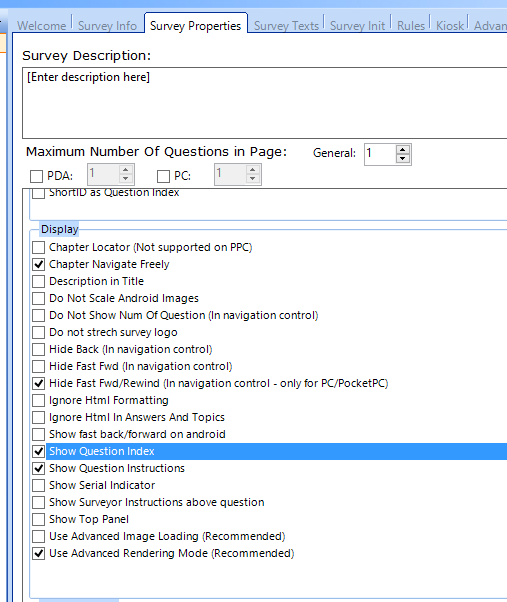This screenshot has height=602, width=507.
Task: Enable Do Not Scale Android Images
Action: pos(38,298)
